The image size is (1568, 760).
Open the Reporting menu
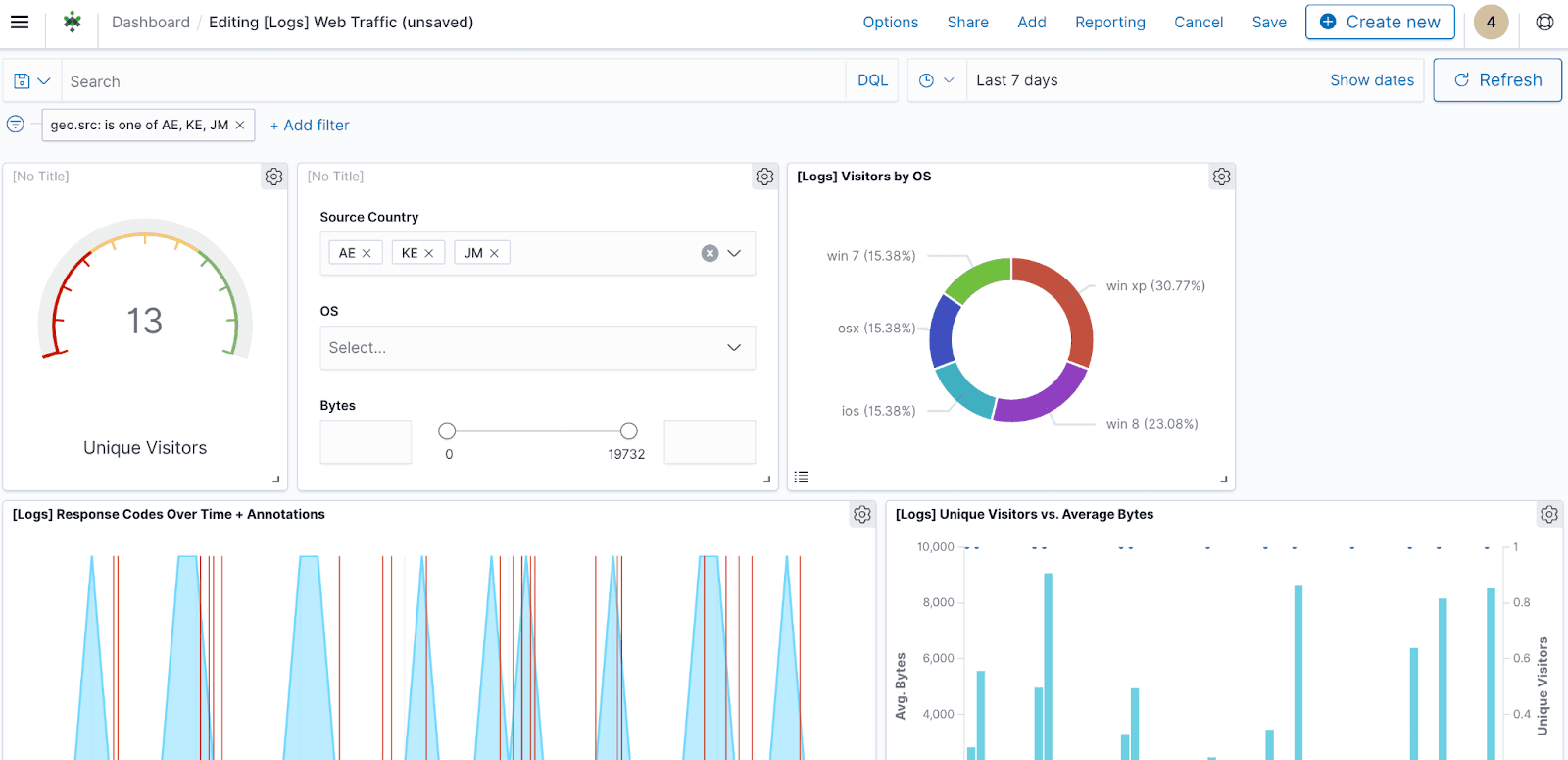click(1109, 22)
